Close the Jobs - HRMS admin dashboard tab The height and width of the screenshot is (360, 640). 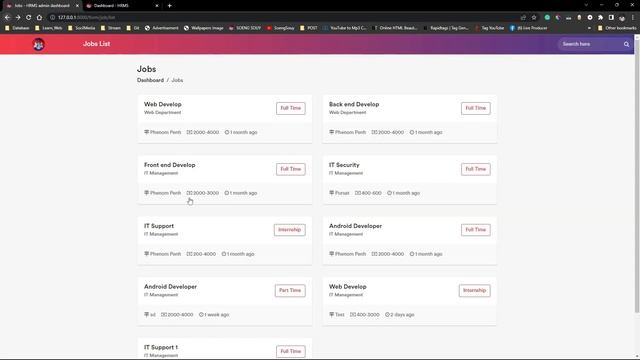coord(77,6)
